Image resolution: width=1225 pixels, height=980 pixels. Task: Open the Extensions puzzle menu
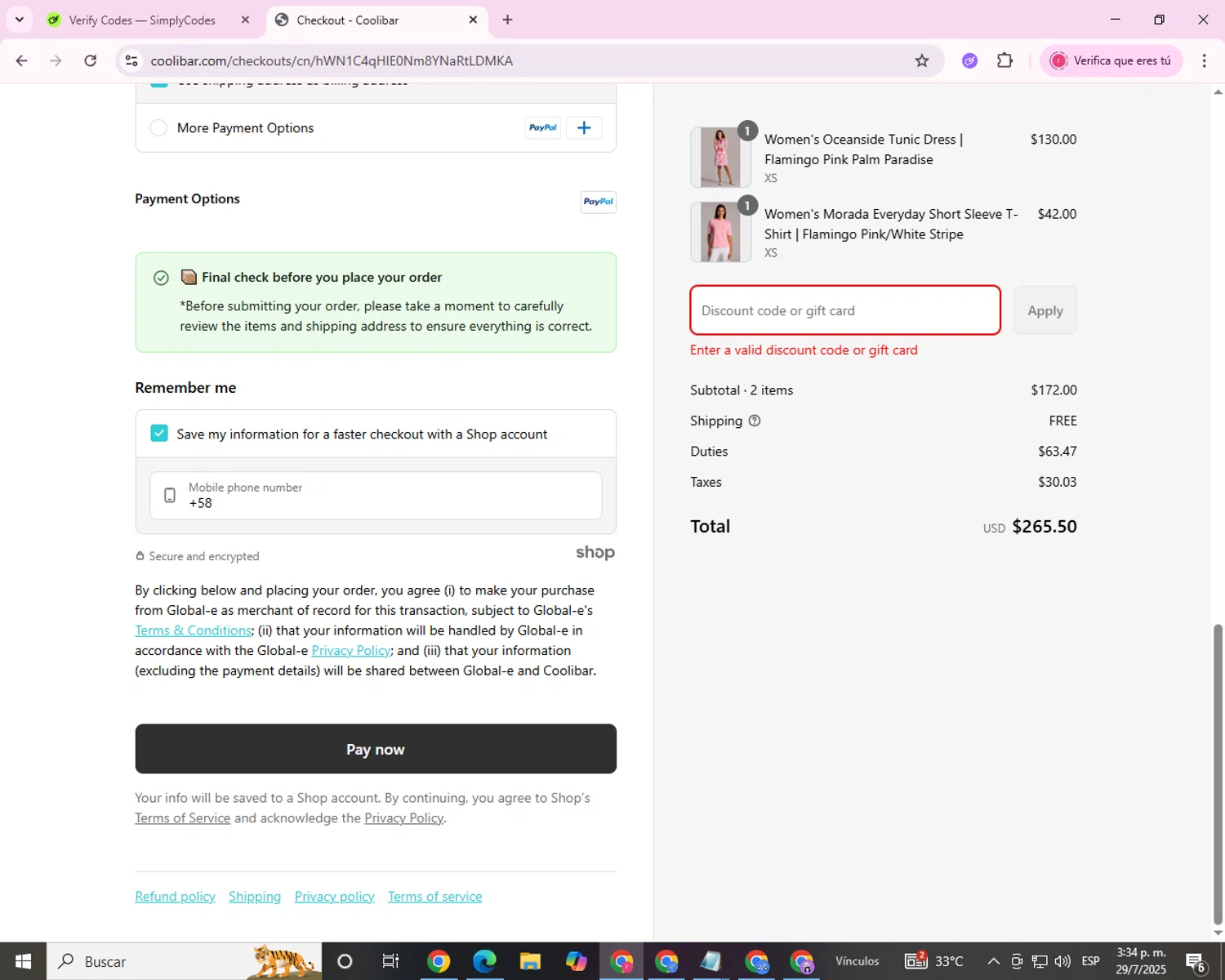[1005, 60]
